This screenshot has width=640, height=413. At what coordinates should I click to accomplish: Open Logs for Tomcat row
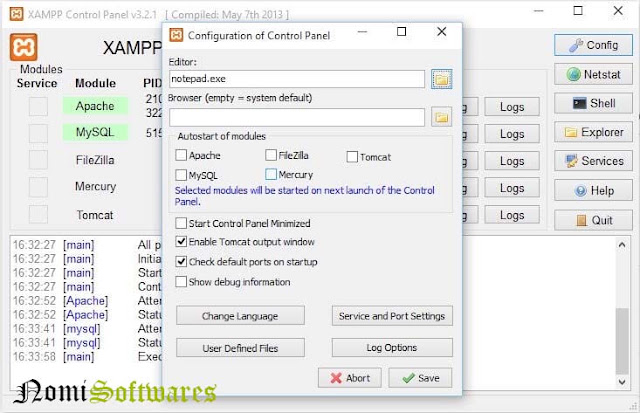pyautogui.click(x=512, y=215)
